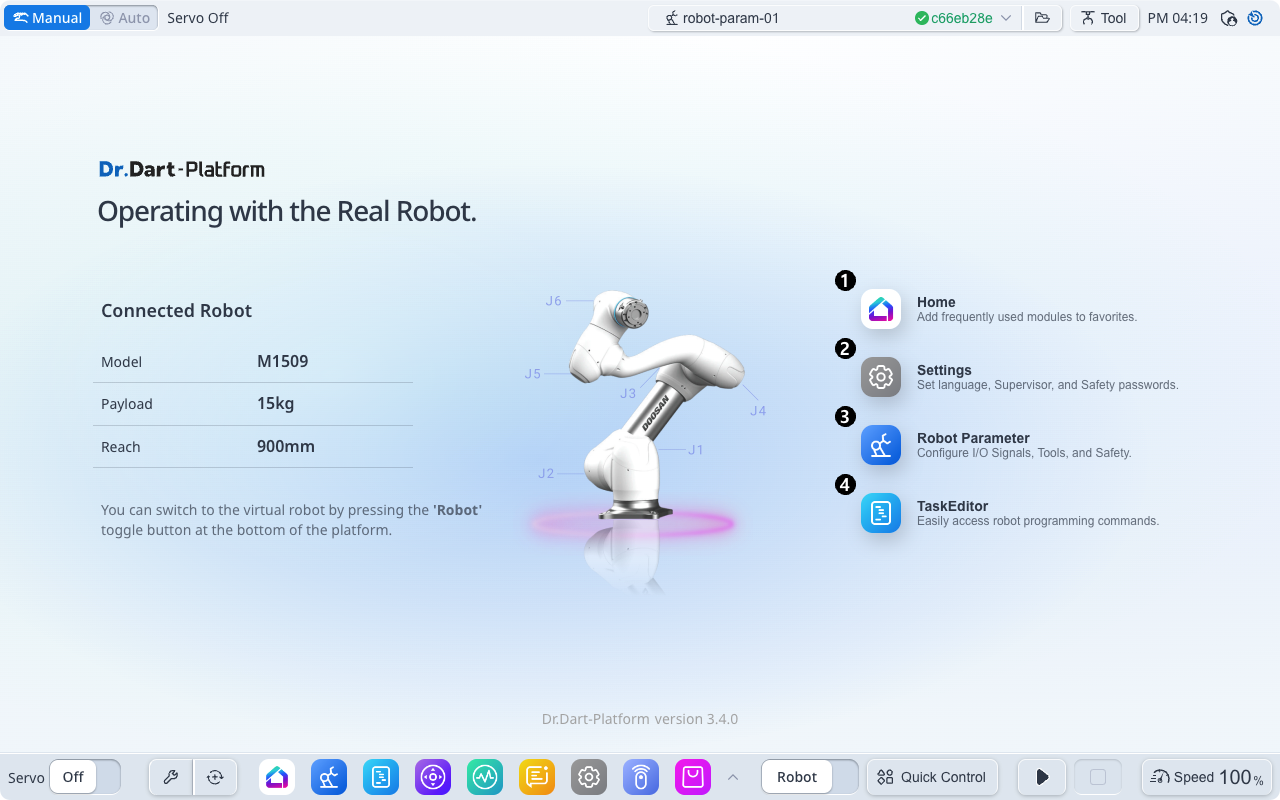Open Home module in bottom dock
This screenshot has width=1280, height=800.
[x=277, y=777]
